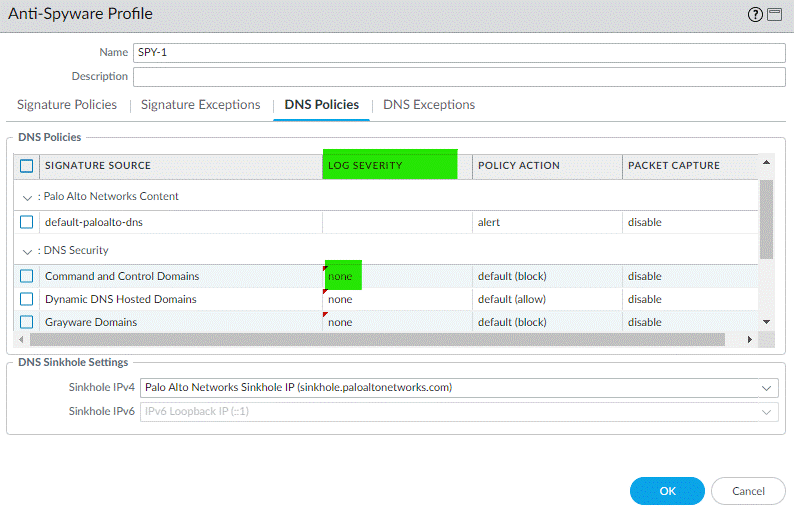Click Command and Control Domains row name
794x519 pixels.
pyautogui.click(x=122, y=276)
